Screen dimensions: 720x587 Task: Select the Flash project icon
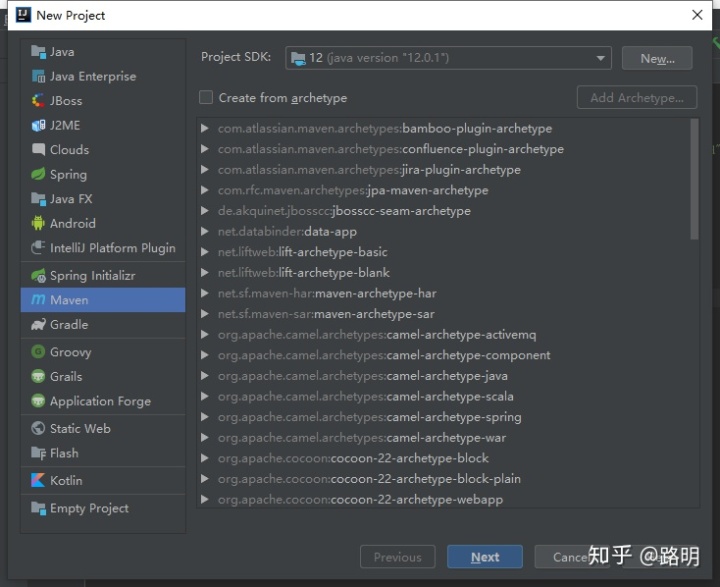[38, 453]
